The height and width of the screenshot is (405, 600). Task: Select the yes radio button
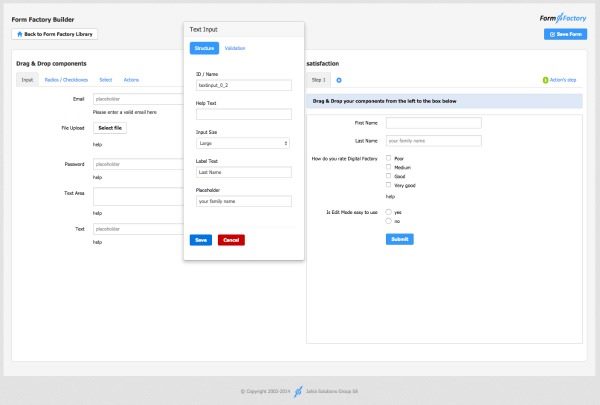[388, 212]
